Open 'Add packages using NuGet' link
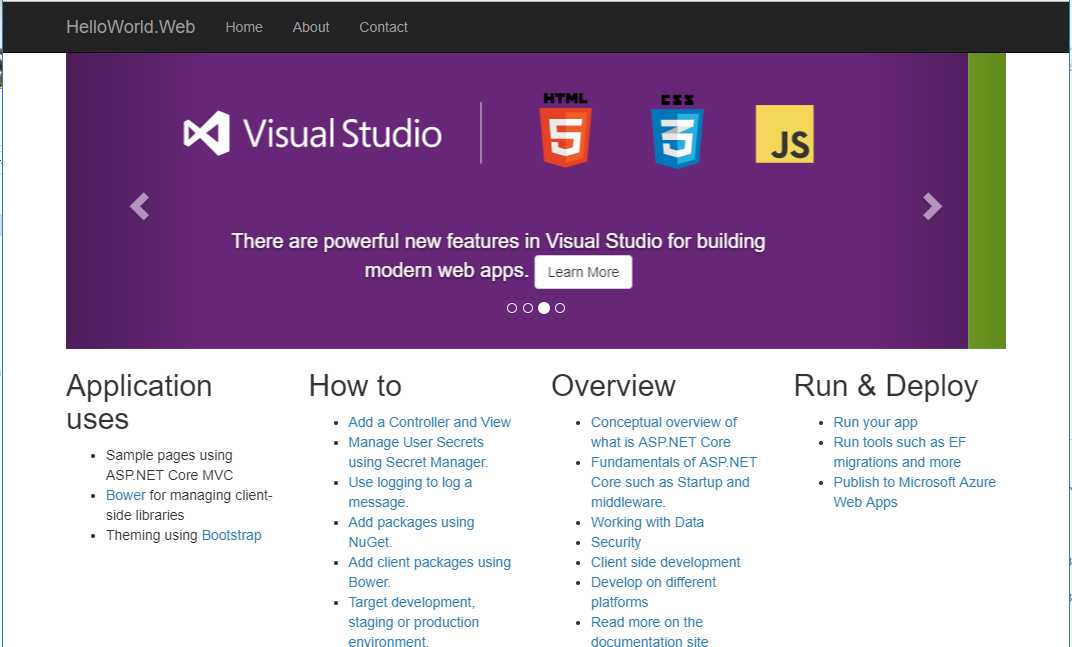1072x647 pixels. [x=411, y=532]
